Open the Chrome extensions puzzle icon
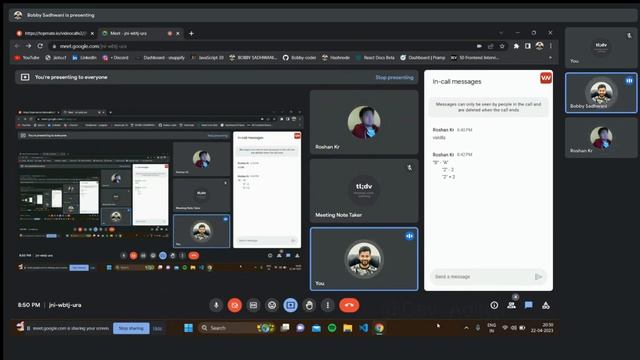The width and height of the screenshot is (640, 360). (x=516, y=46)
